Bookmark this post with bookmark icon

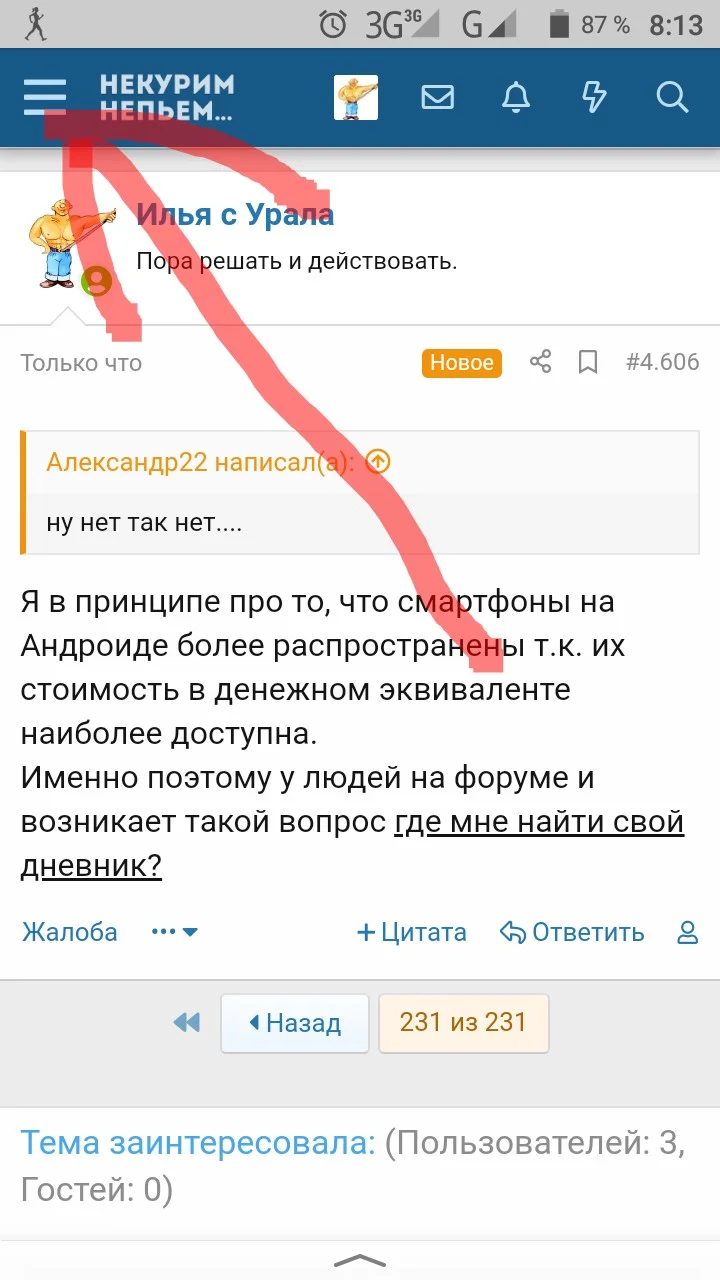pos(588,362)
